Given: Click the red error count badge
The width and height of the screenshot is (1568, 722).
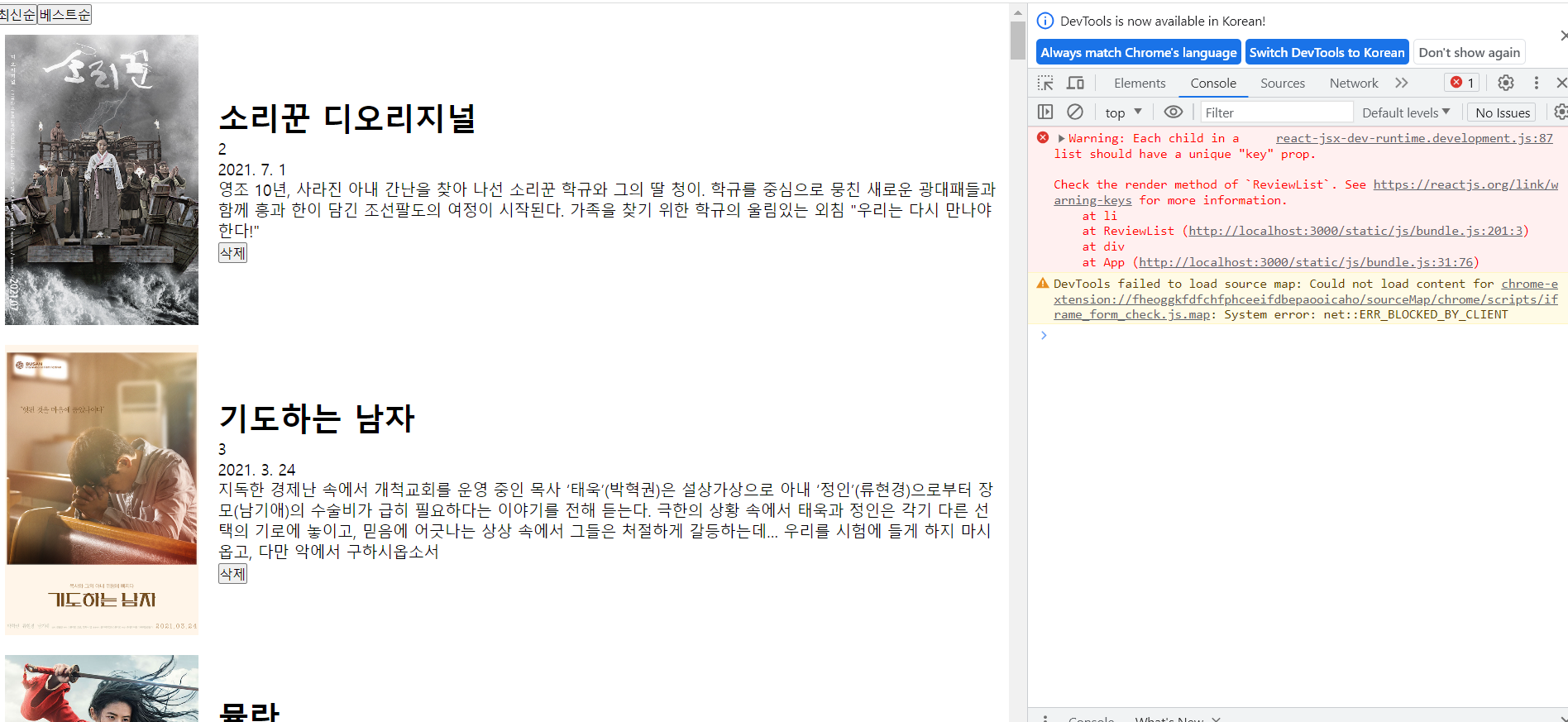Looking at the screenshot, I should click(1462, 83).
